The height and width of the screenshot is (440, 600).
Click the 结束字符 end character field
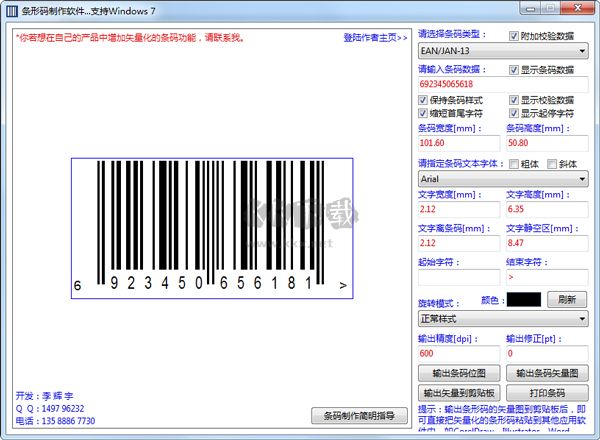[x=547, y=277]
